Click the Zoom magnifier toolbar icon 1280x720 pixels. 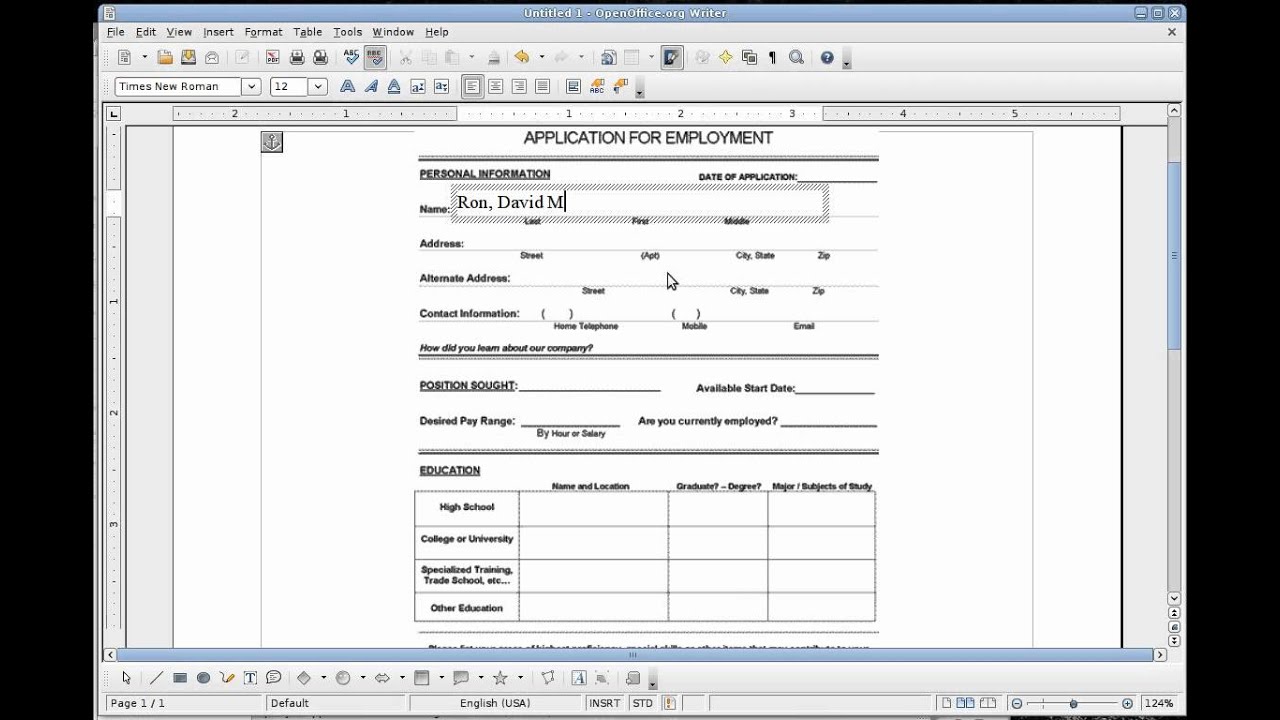tap(796, 58)
